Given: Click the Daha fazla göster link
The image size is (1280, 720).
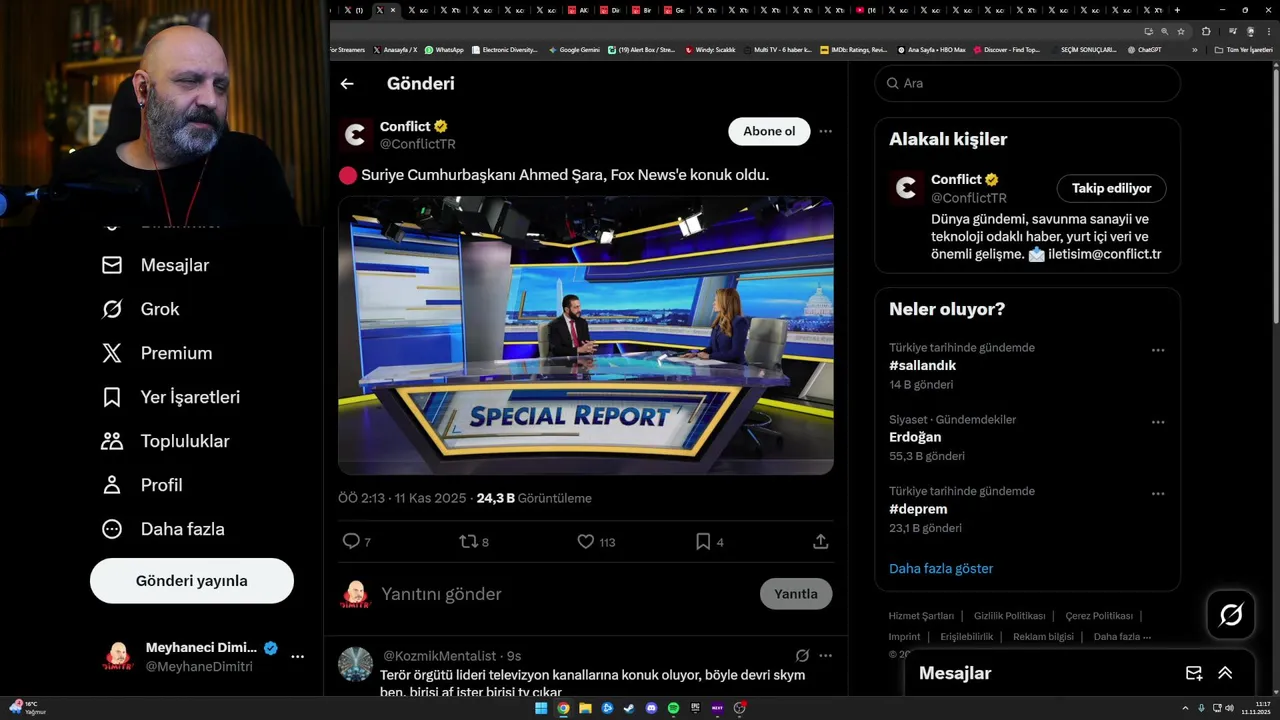Looking at the screenshot, I should pos(941,568).
